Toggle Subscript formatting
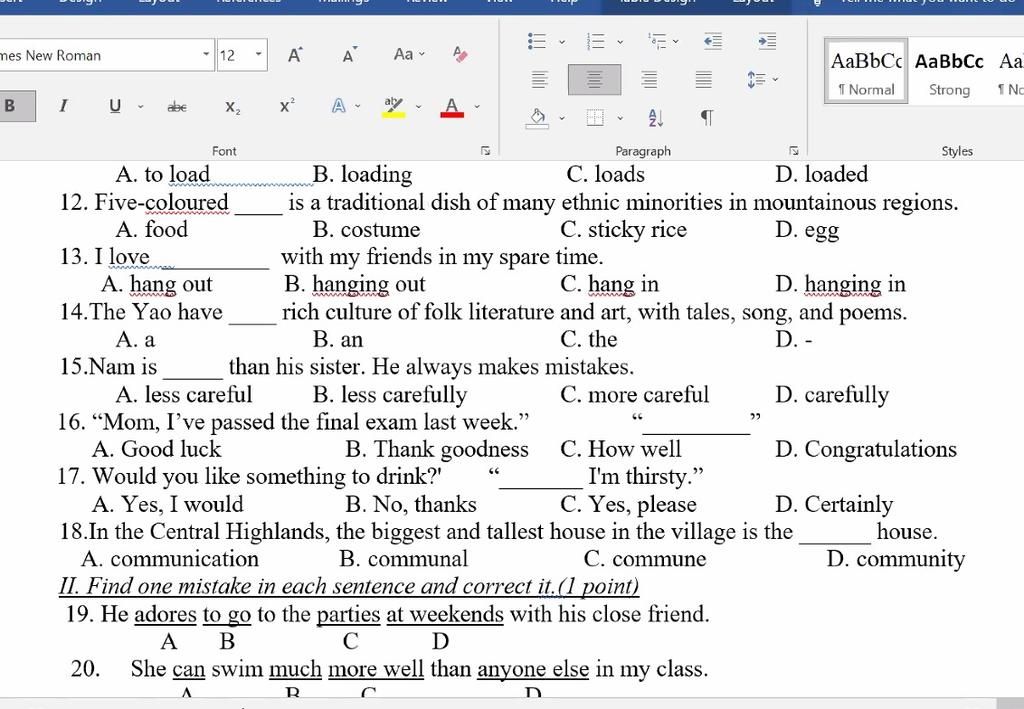Screen dimensions: 1024x709 [232, 106]
